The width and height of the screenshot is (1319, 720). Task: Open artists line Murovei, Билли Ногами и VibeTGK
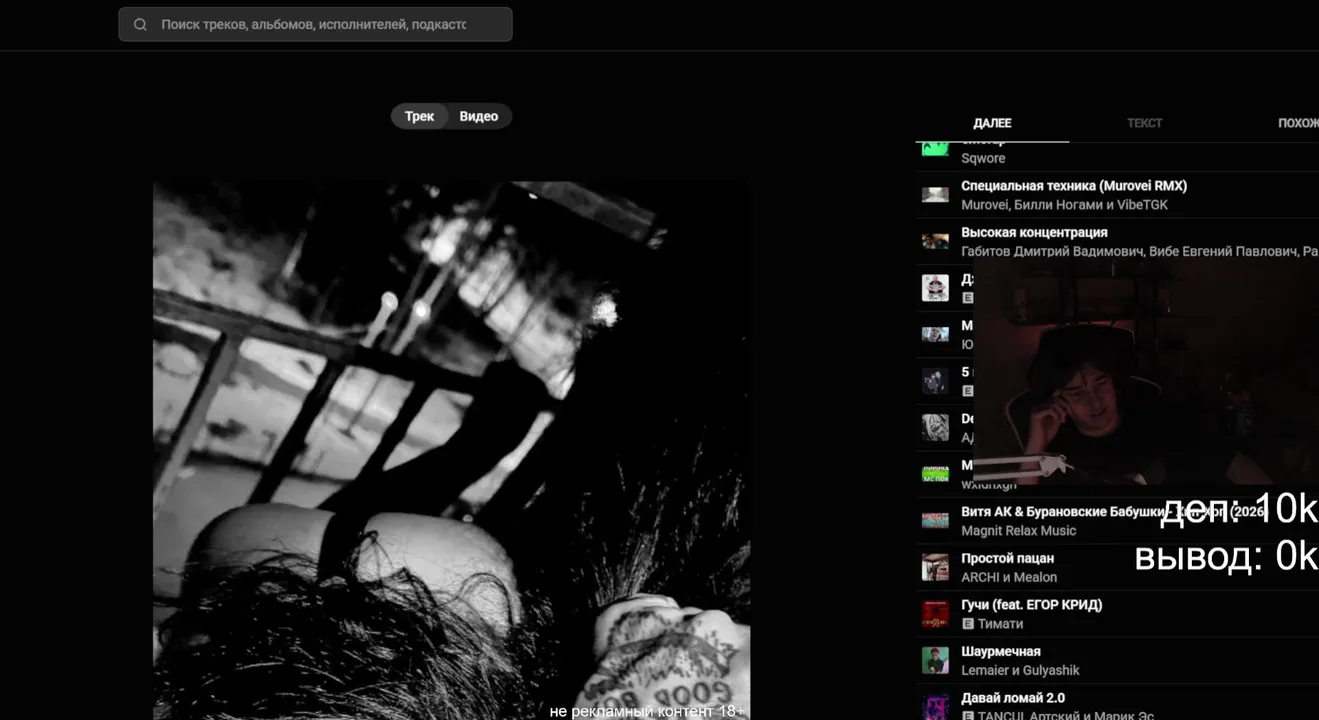tap(1064, 205)
